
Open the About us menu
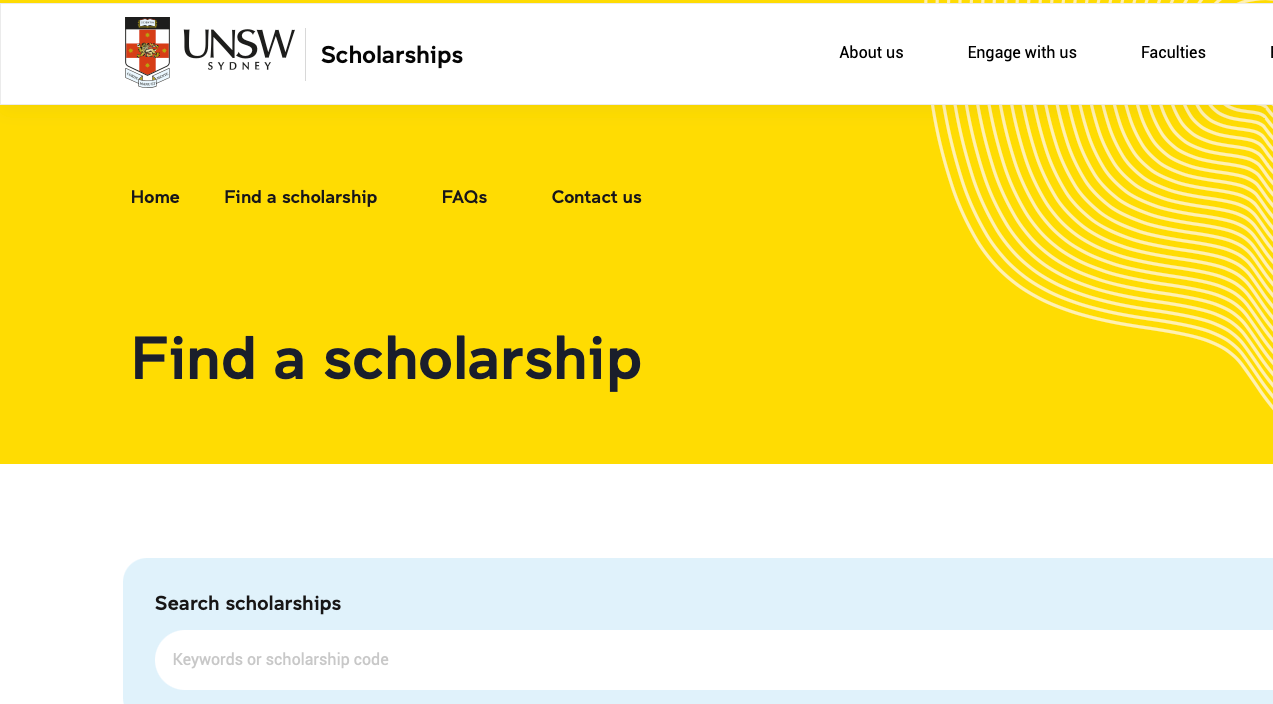tap(871, 52)
